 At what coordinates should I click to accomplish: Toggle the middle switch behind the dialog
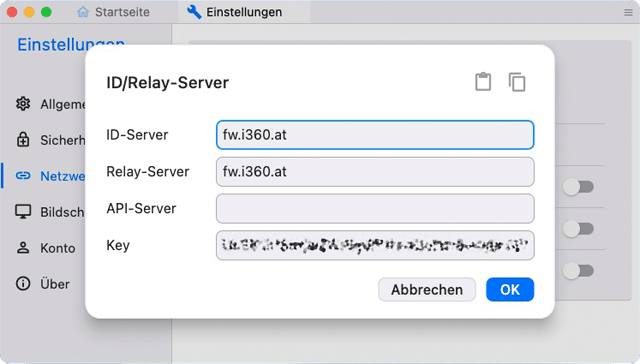578,229
